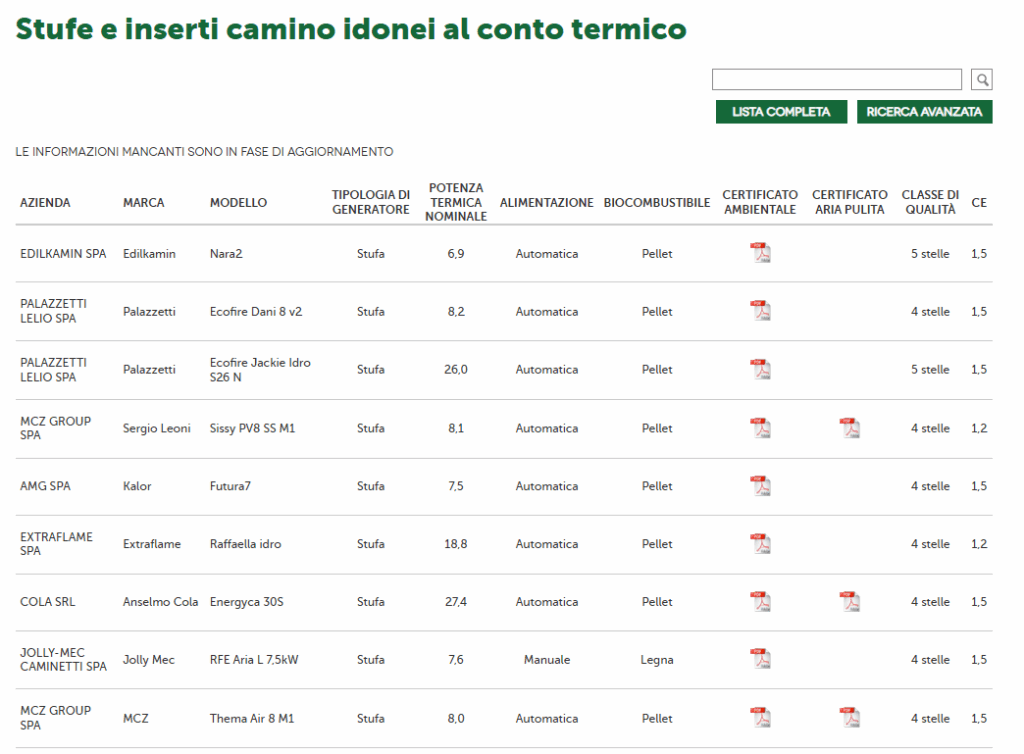Select the AMG SPA company cell

tap(45, 486)
